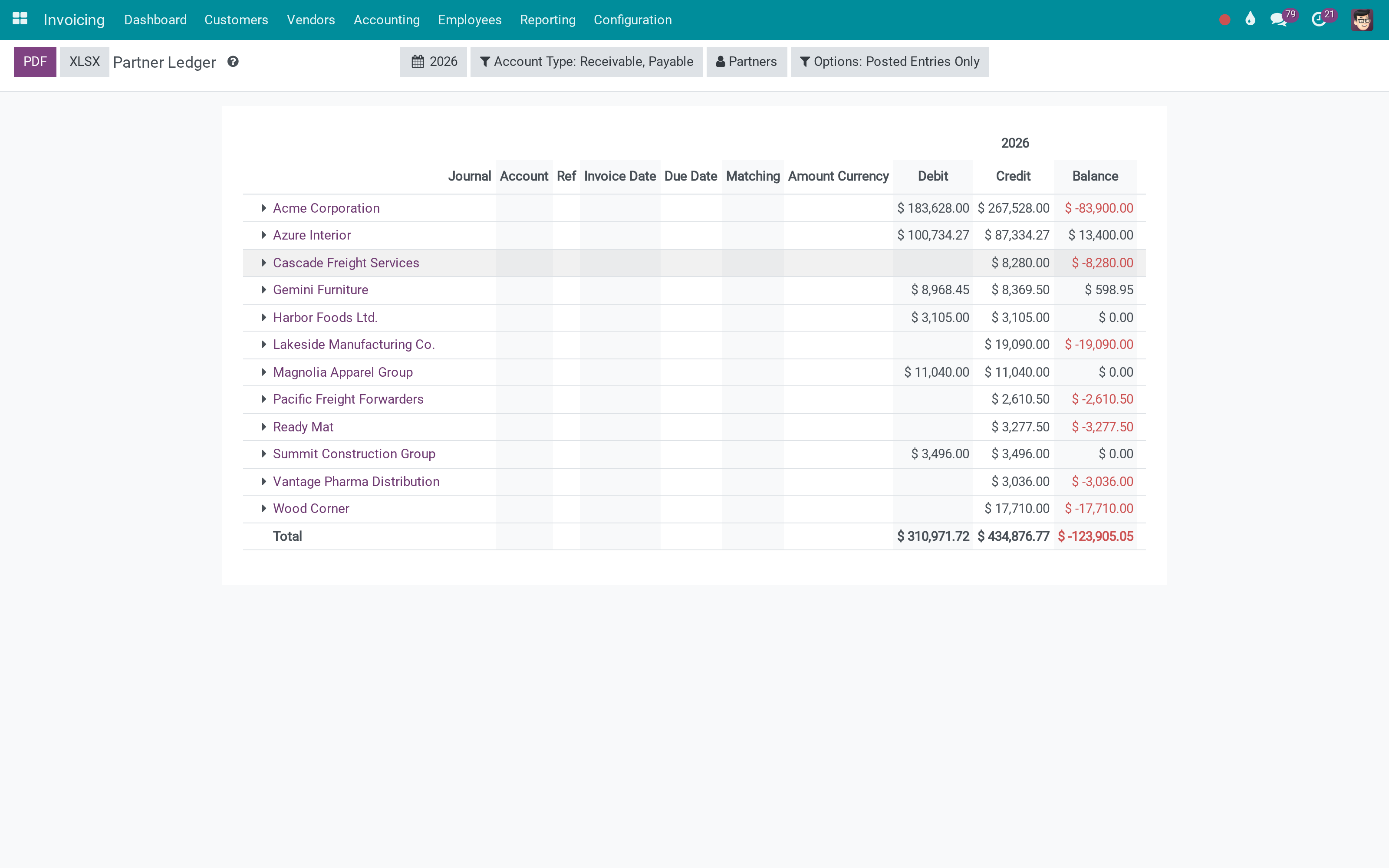
Task: Open Vantage Pharma Distribution partner link
Action: (356, 481)
